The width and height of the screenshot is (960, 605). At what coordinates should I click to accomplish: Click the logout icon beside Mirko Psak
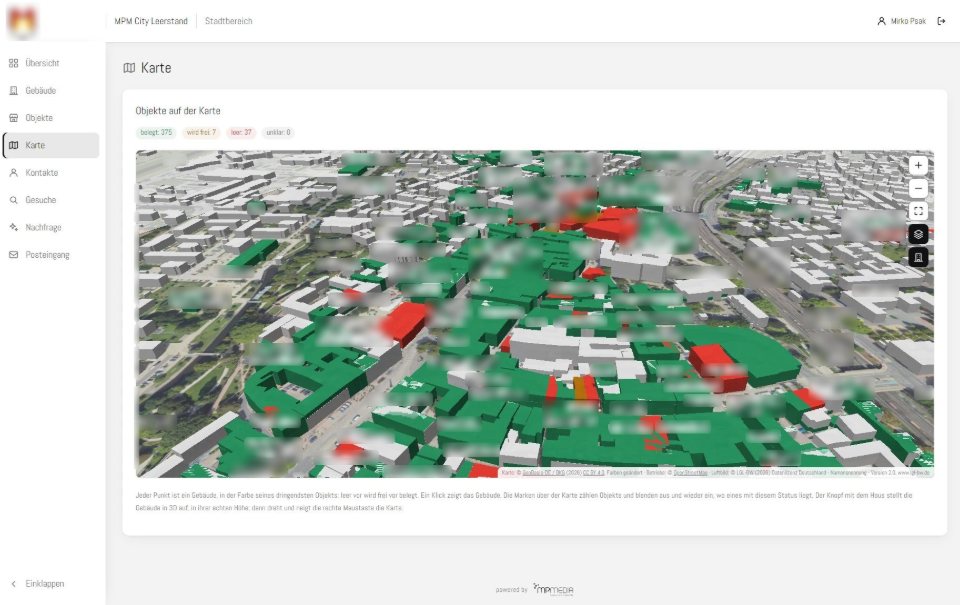click(941, 21)
